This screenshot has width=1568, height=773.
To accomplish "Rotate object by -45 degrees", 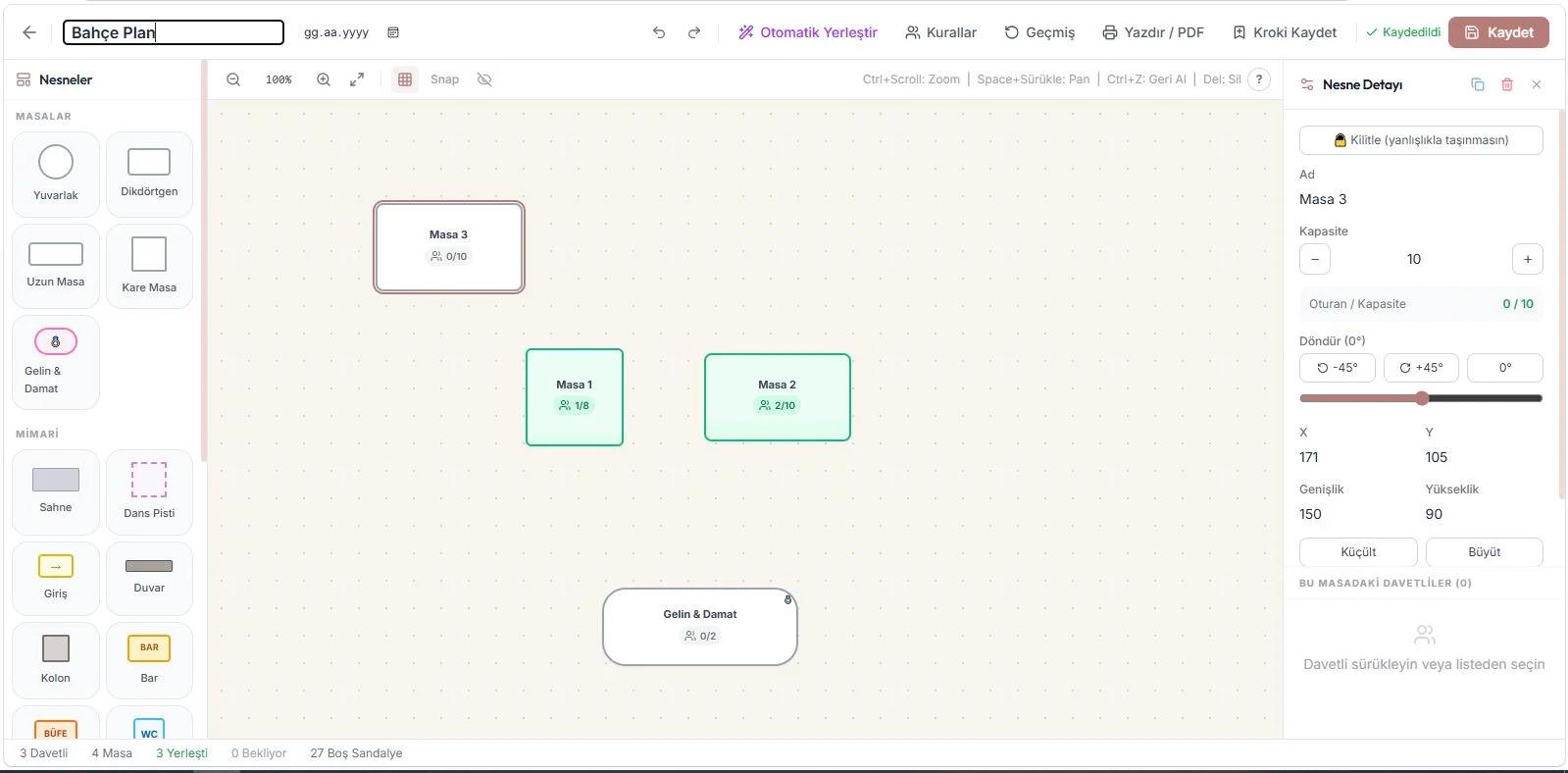I will pos(1338,368).
